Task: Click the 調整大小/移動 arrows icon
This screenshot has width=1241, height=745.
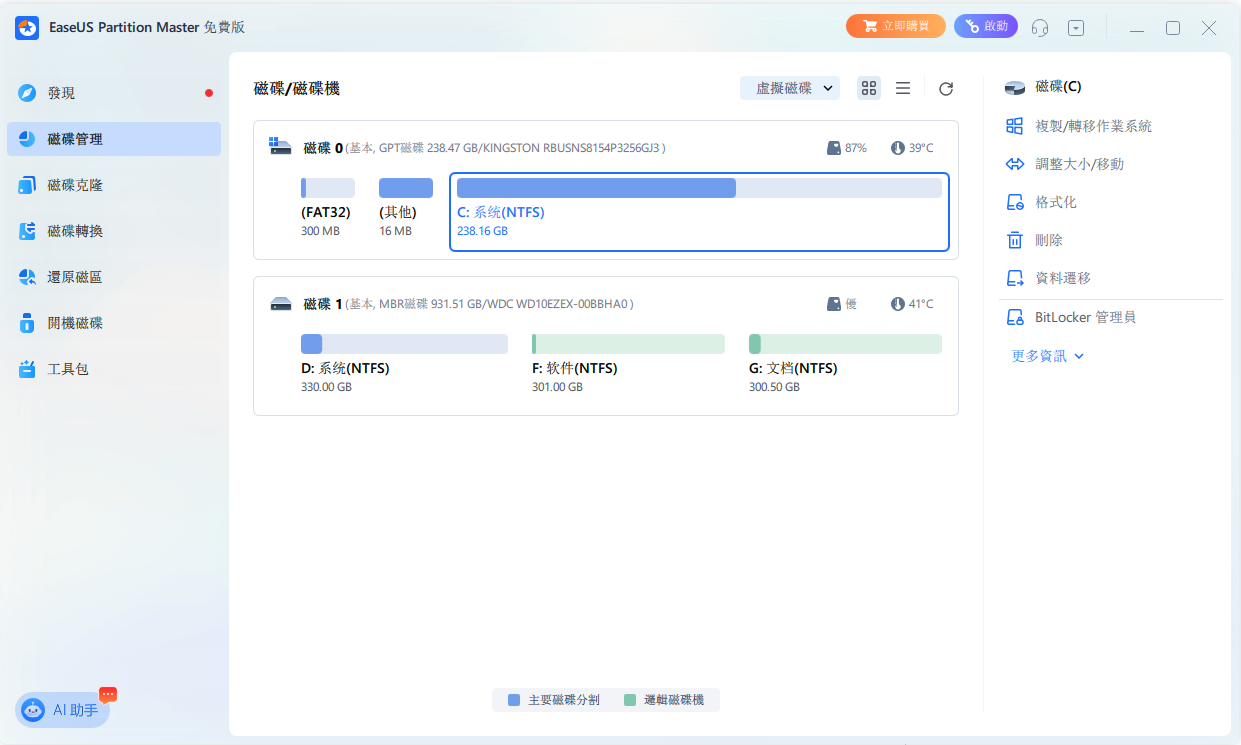Action: pyautogui.click(x=1015, y=164)
